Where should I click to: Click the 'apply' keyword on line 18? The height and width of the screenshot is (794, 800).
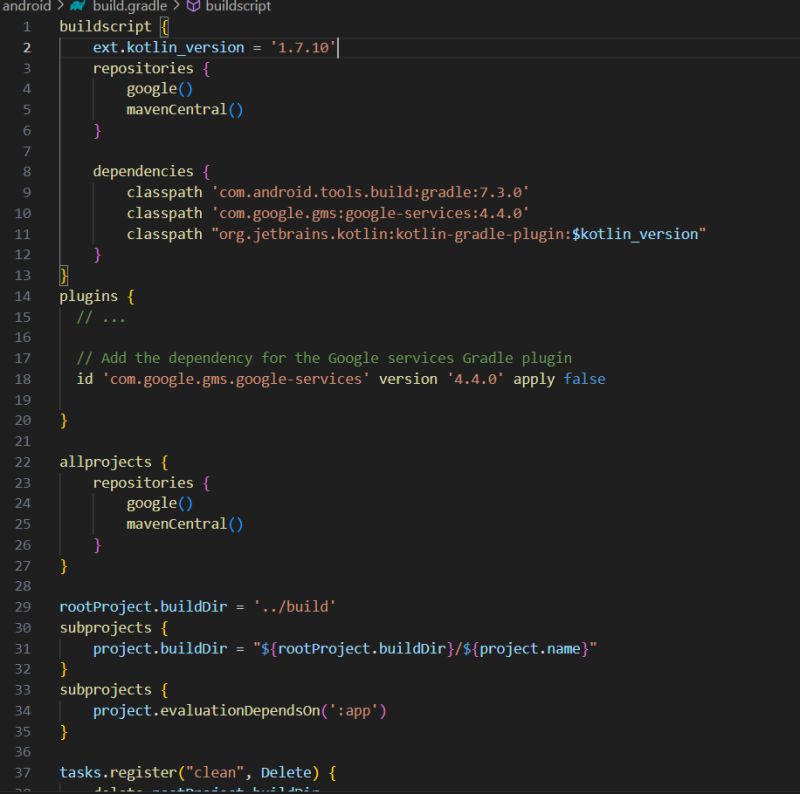(534, 380)
